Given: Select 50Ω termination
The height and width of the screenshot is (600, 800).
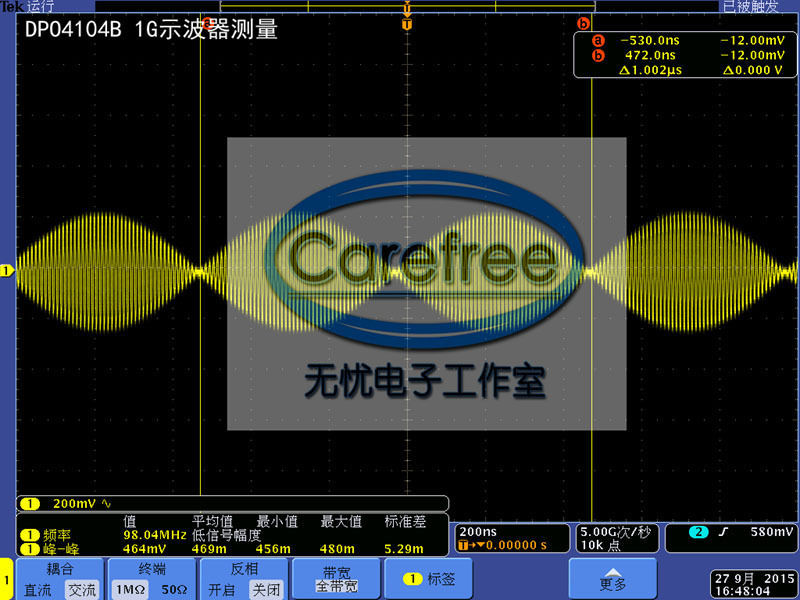Looking at the screenshot, I should (x=174, y=590).
